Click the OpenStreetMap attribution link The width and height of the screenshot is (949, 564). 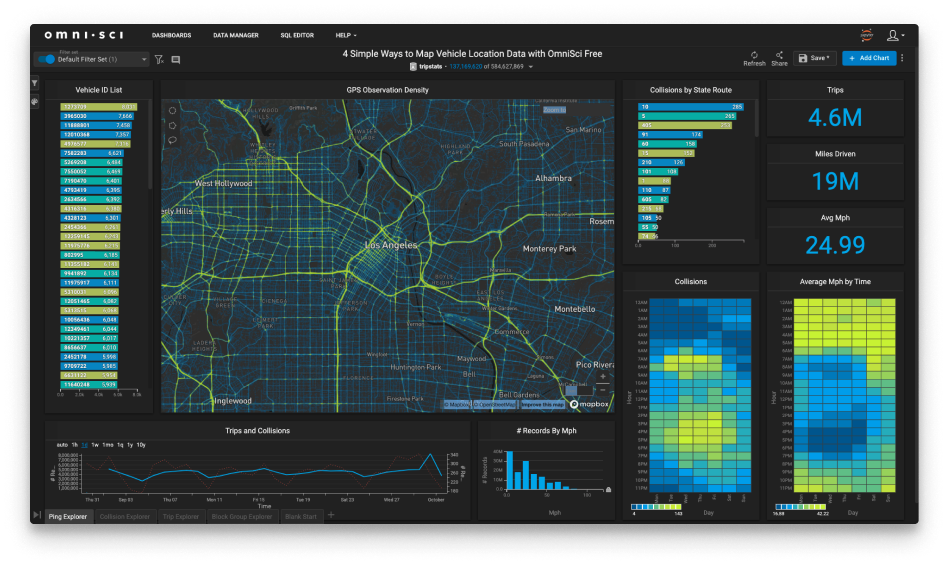pos(494,404)
